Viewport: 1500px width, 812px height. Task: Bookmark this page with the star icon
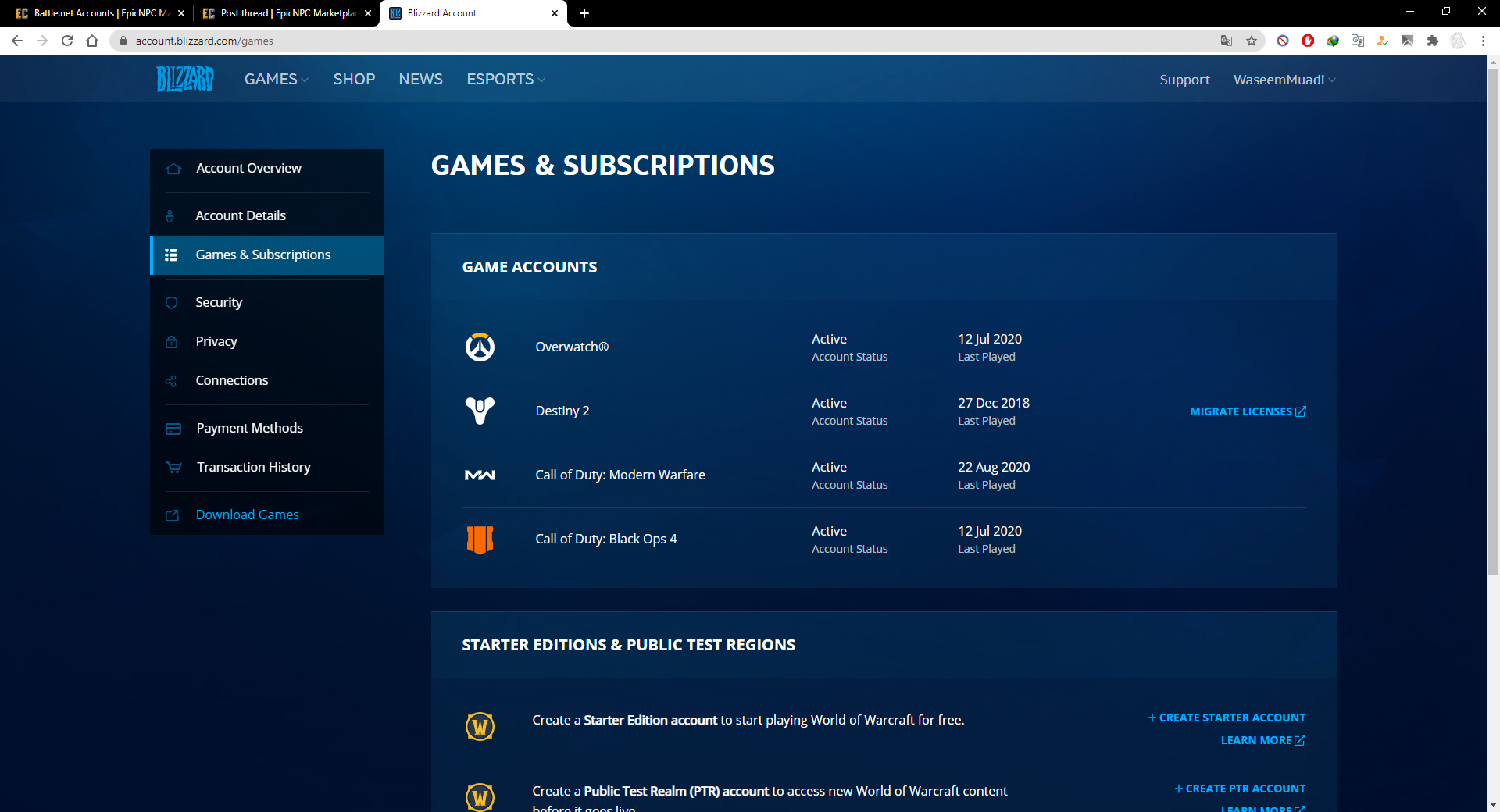[1252, 41]
